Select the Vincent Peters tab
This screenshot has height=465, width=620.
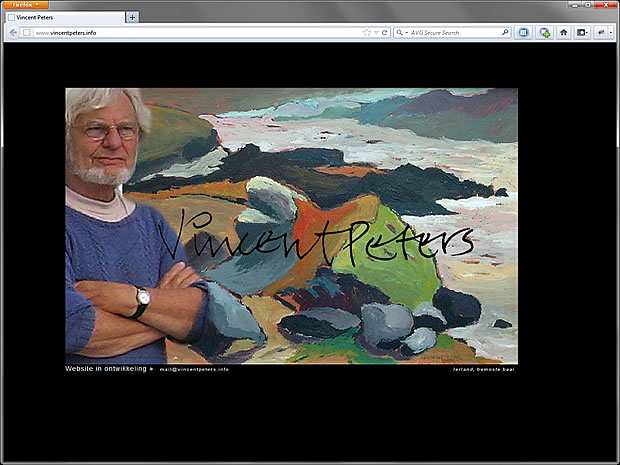click(x=64, y=17)
